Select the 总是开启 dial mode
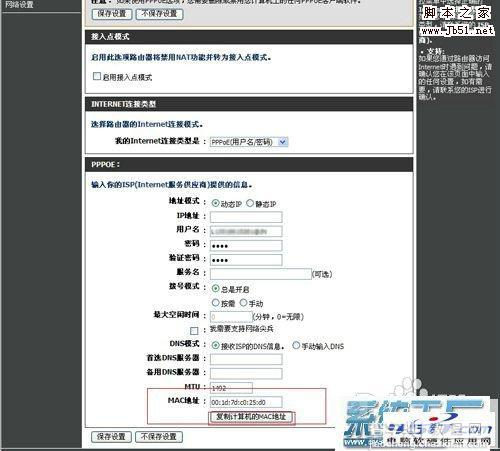Viewport: 500px width, 451px height. click(x=216, y=288)
